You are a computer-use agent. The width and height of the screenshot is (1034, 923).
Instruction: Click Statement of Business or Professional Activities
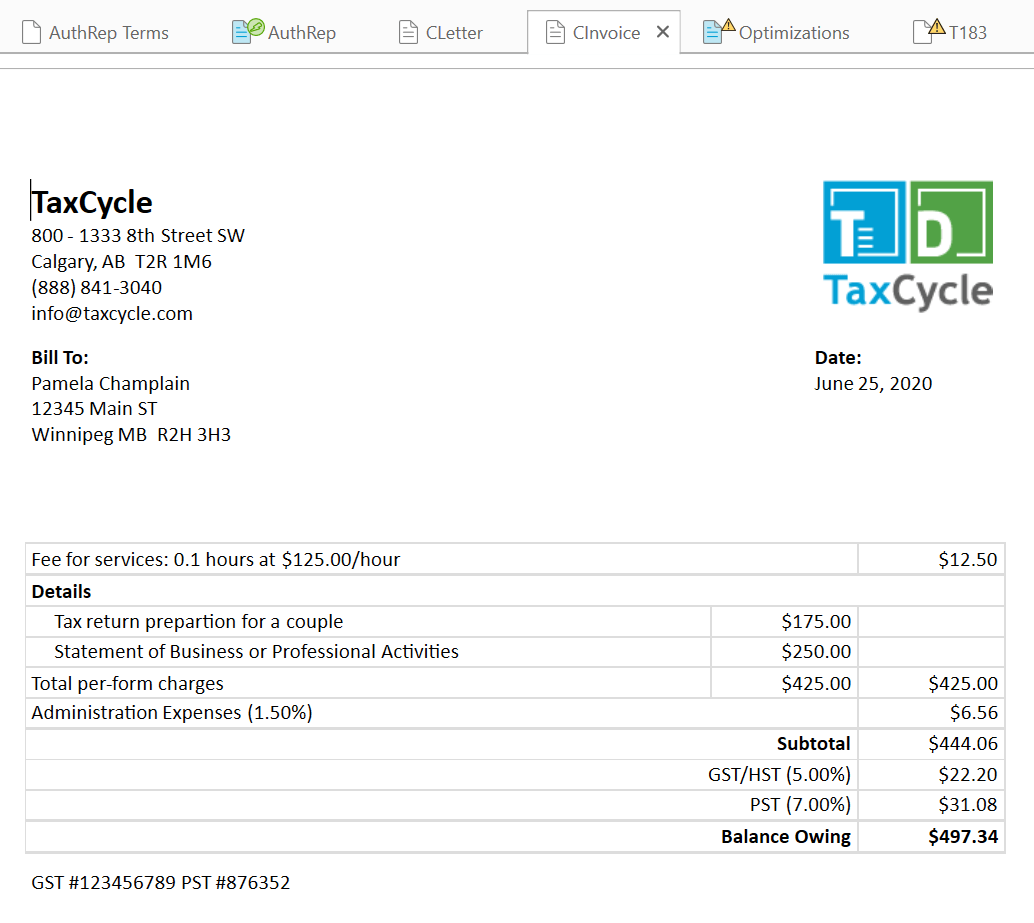coord(257,651)
